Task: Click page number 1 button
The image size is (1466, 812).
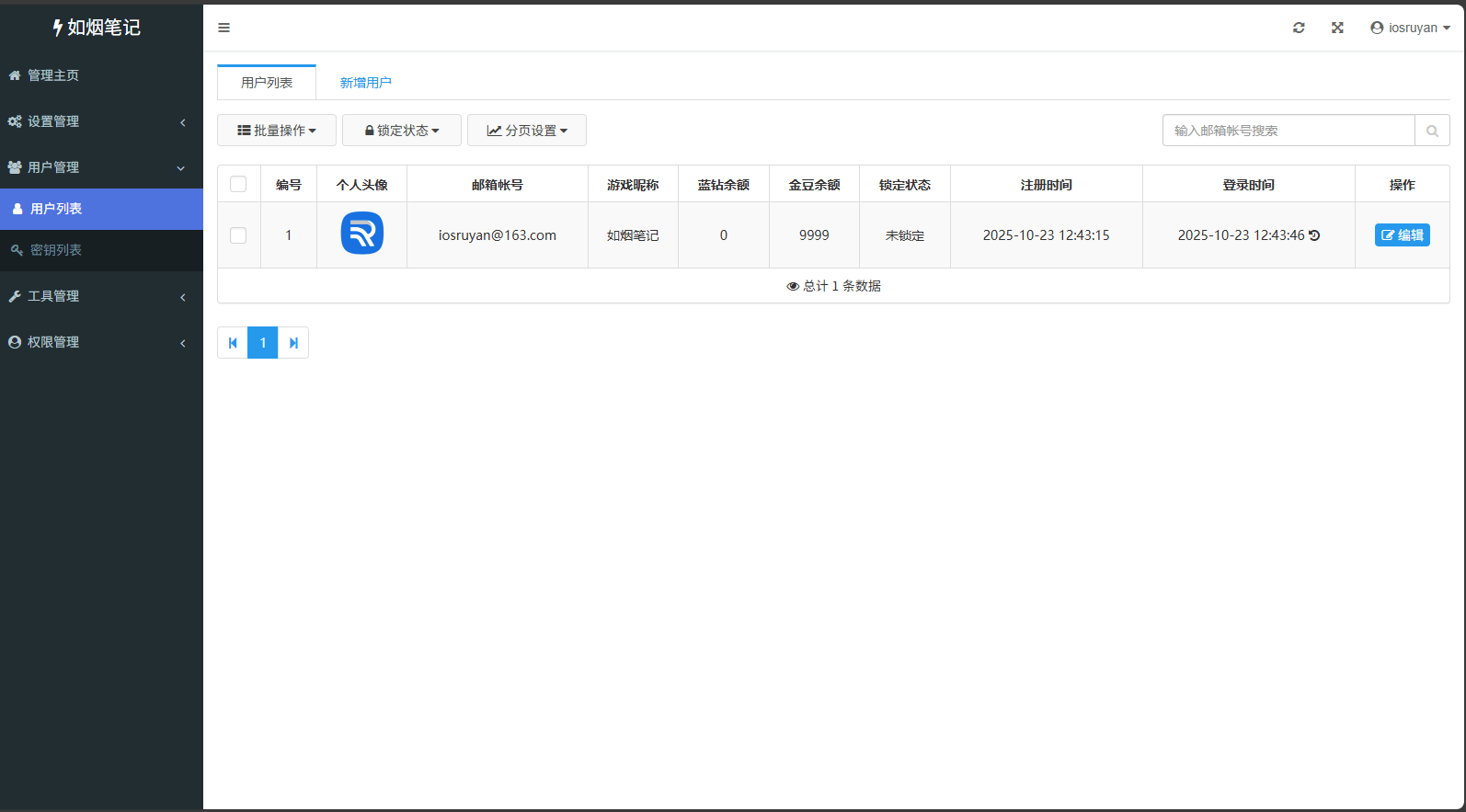Action: click(x=263, y=343)
